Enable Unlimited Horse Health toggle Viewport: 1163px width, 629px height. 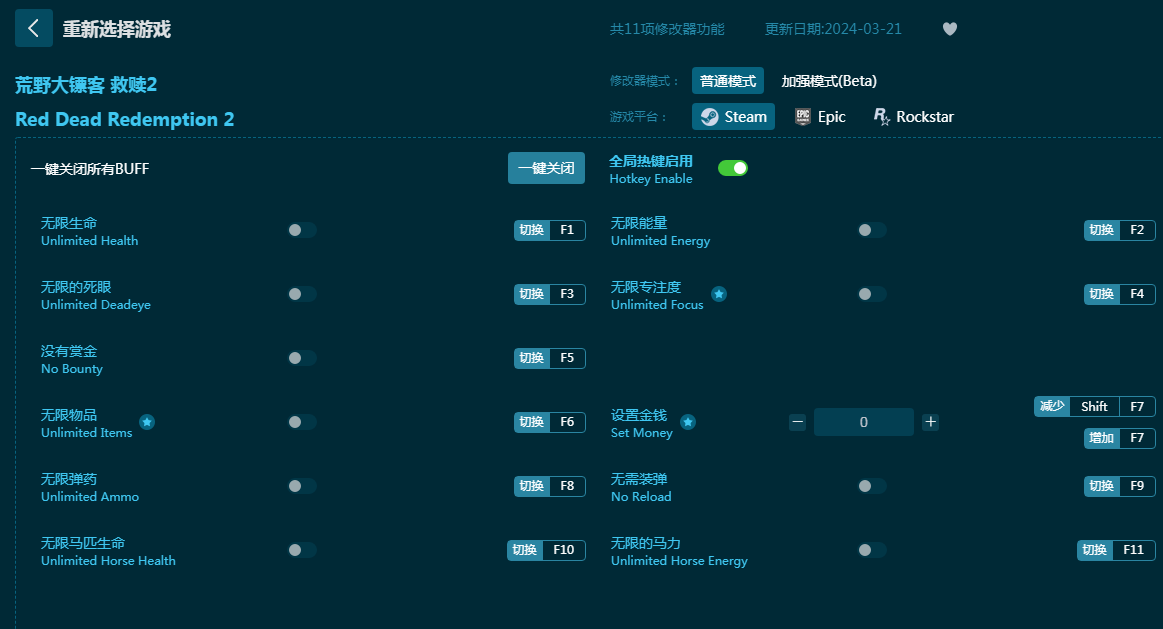[x=302, y=550]
